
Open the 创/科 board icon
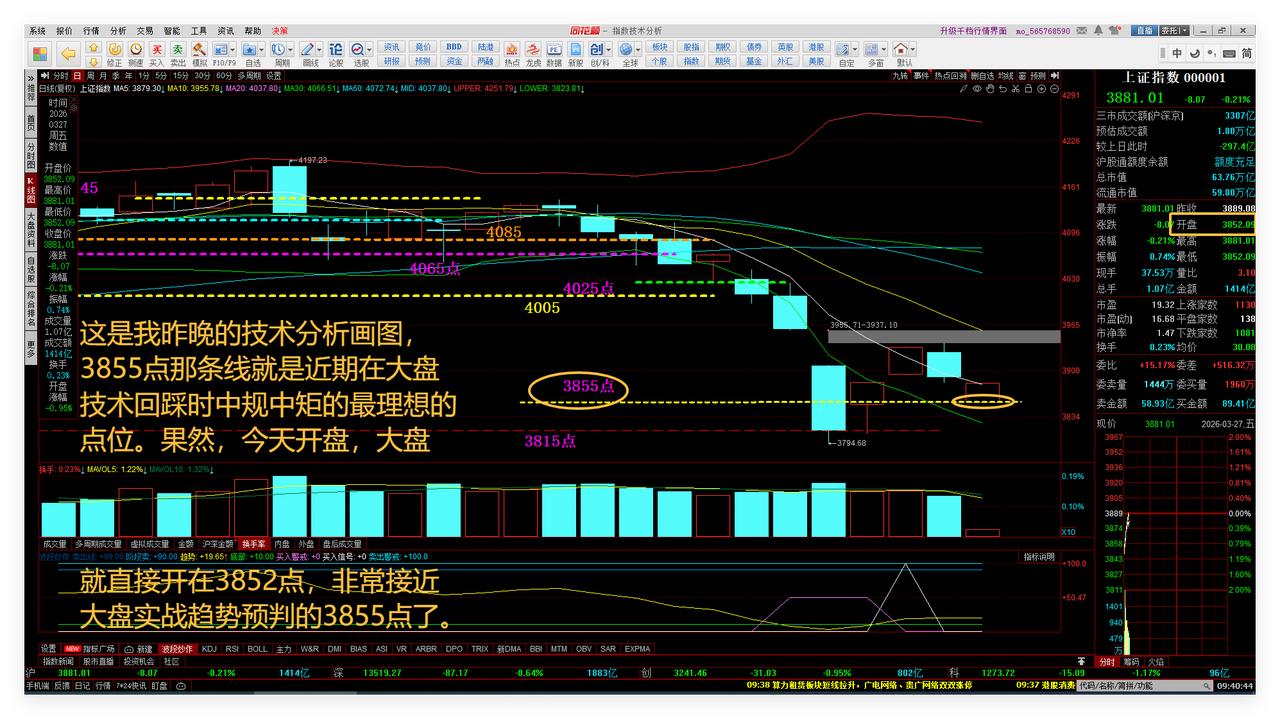pos(597,48)
